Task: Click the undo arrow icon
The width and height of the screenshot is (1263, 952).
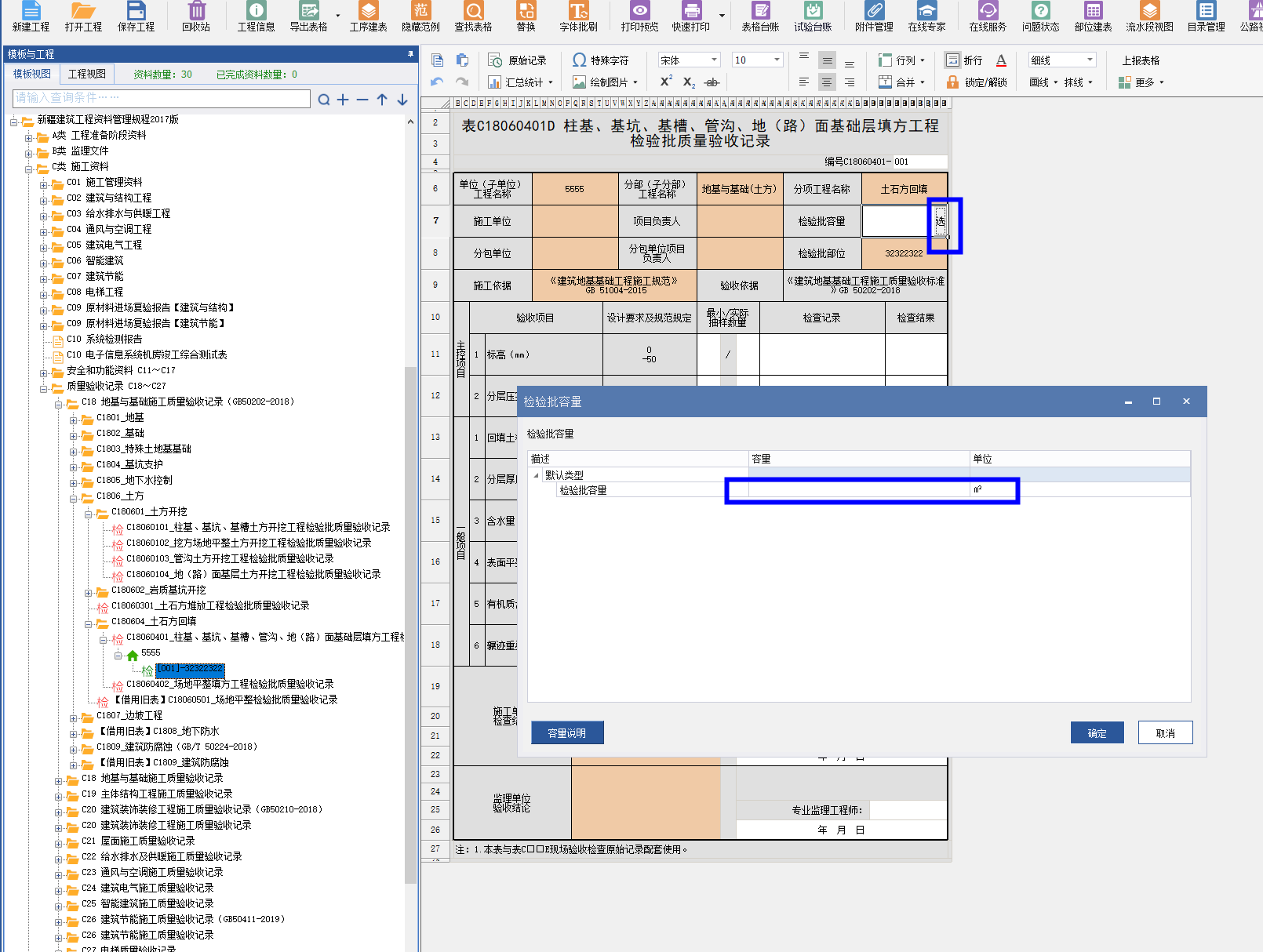Action: point(438,82)
